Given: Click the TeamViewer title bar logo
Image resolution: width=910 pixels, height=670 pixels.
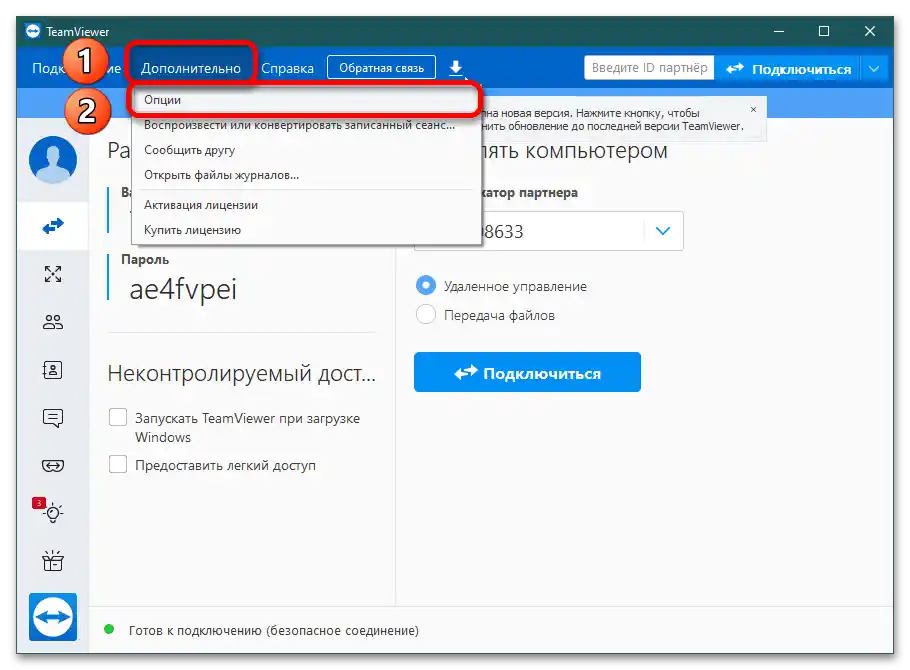Looking at the screenshot, I should pos(33,31).
